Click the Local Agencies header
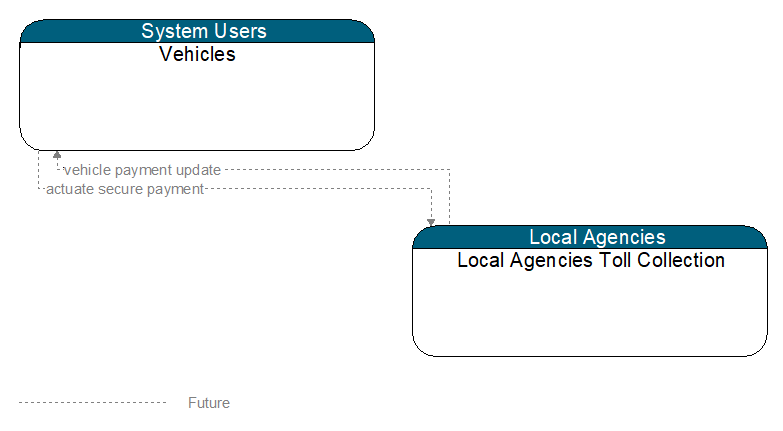 [x=590, y=237]
